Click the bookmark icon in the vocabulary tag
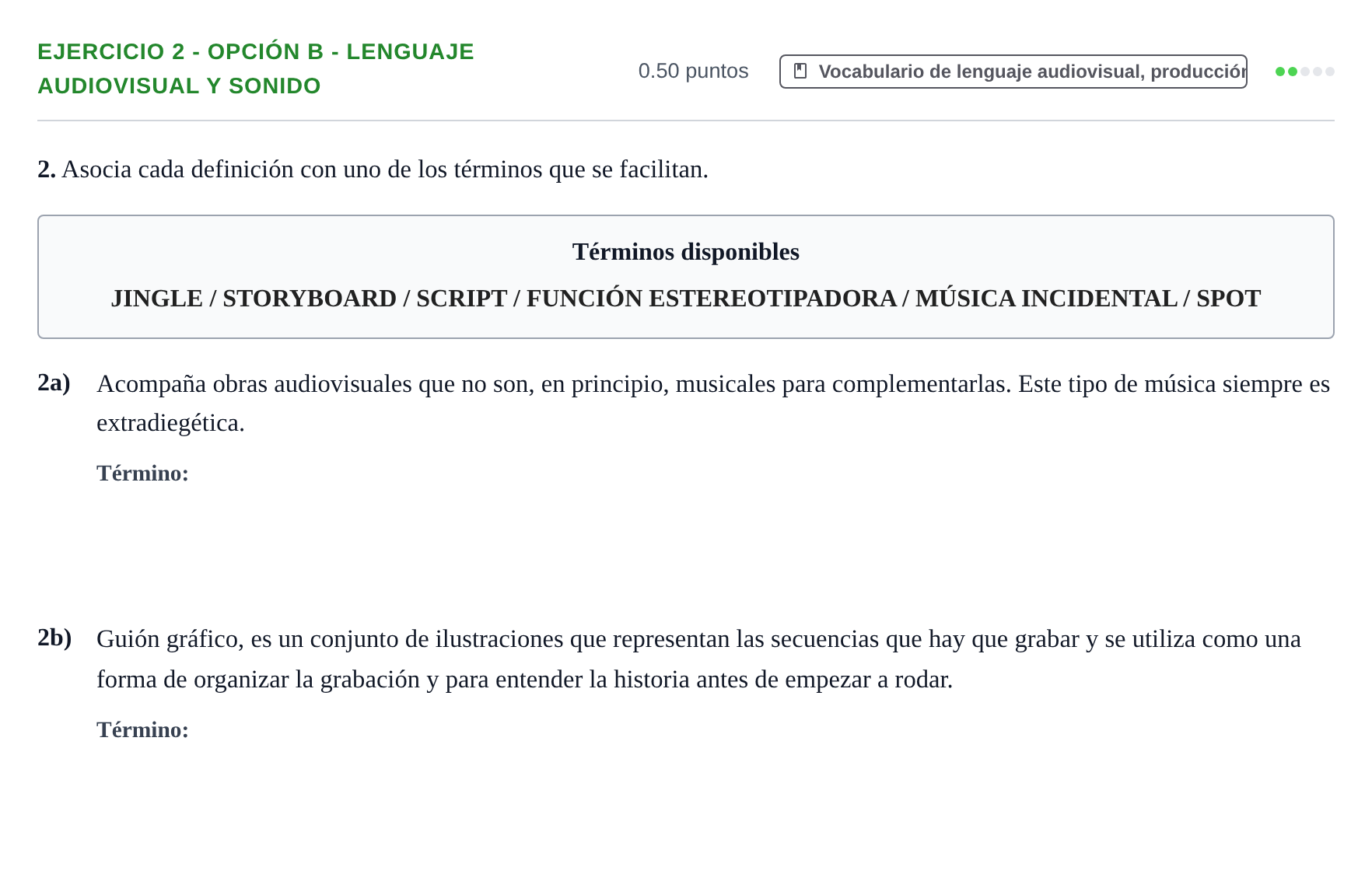 coord(800,72)
